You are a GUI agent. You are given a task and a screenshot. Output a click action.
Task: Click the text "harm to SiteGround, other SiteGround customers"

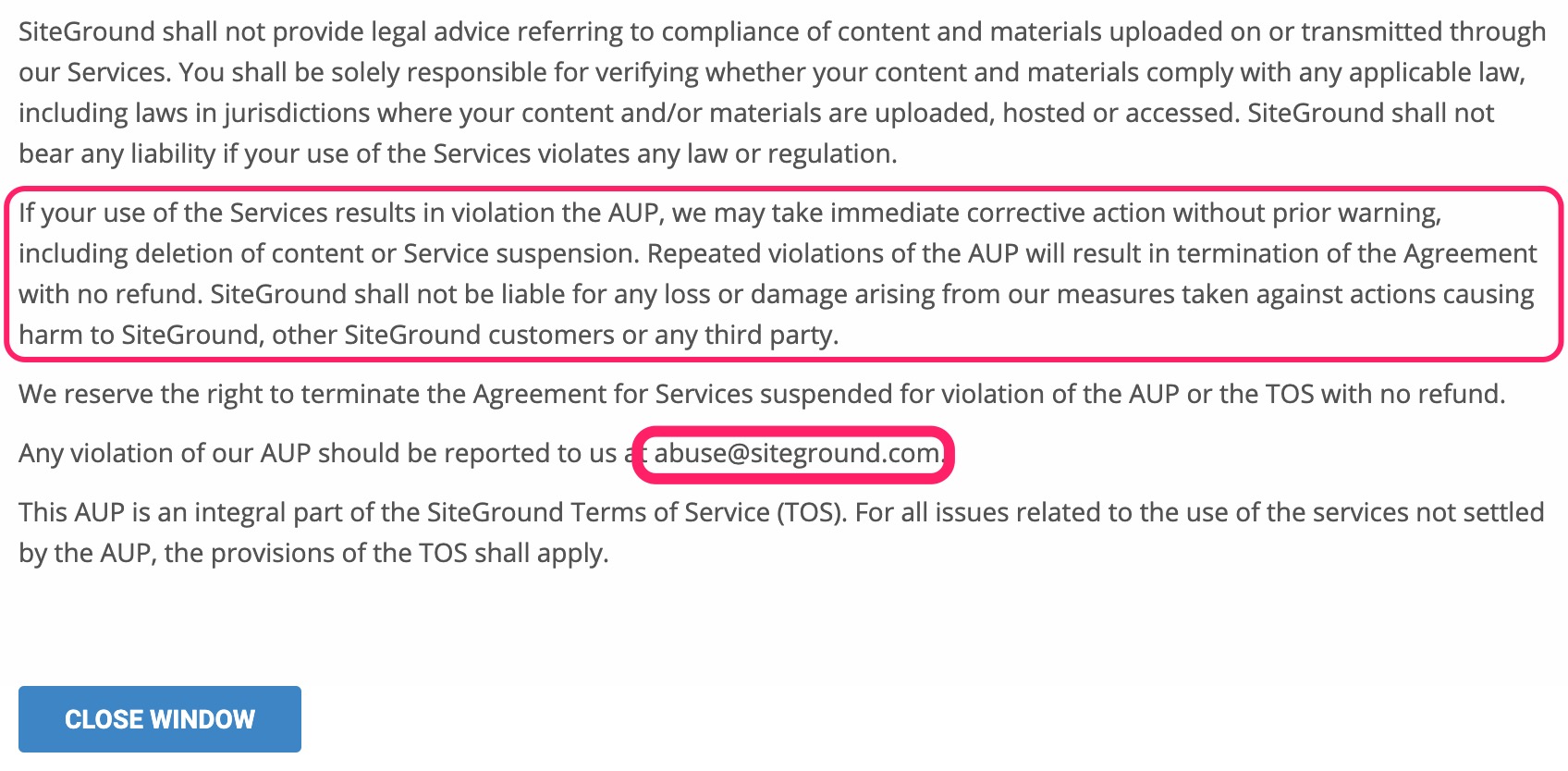click(316, 335)
